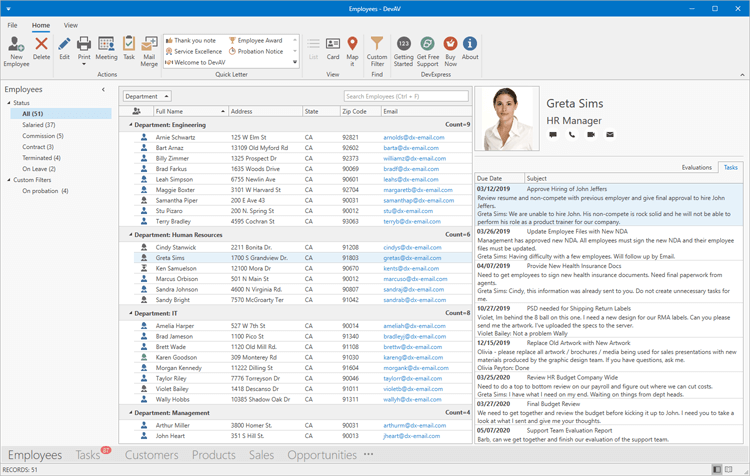Start a video call with Greta Sims
The height and width of the screenshot is (476, 750).
pyautogui.click(x=591, y=134)
